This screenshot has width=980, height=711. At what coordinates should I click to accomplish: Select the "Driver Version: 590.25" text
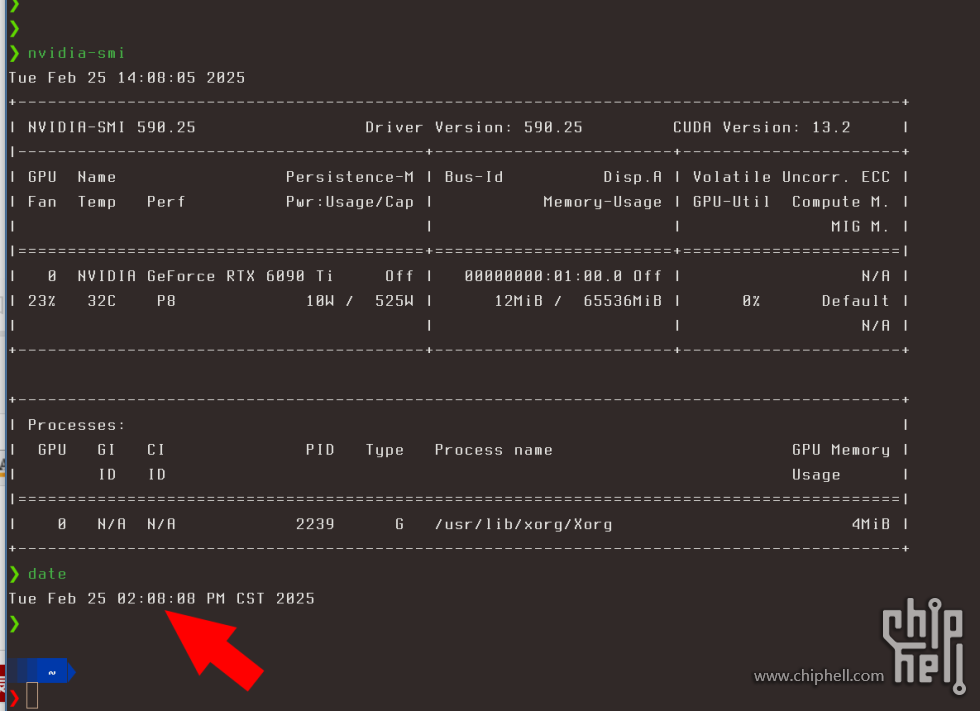pyautogui.click(x=474, y=127)
